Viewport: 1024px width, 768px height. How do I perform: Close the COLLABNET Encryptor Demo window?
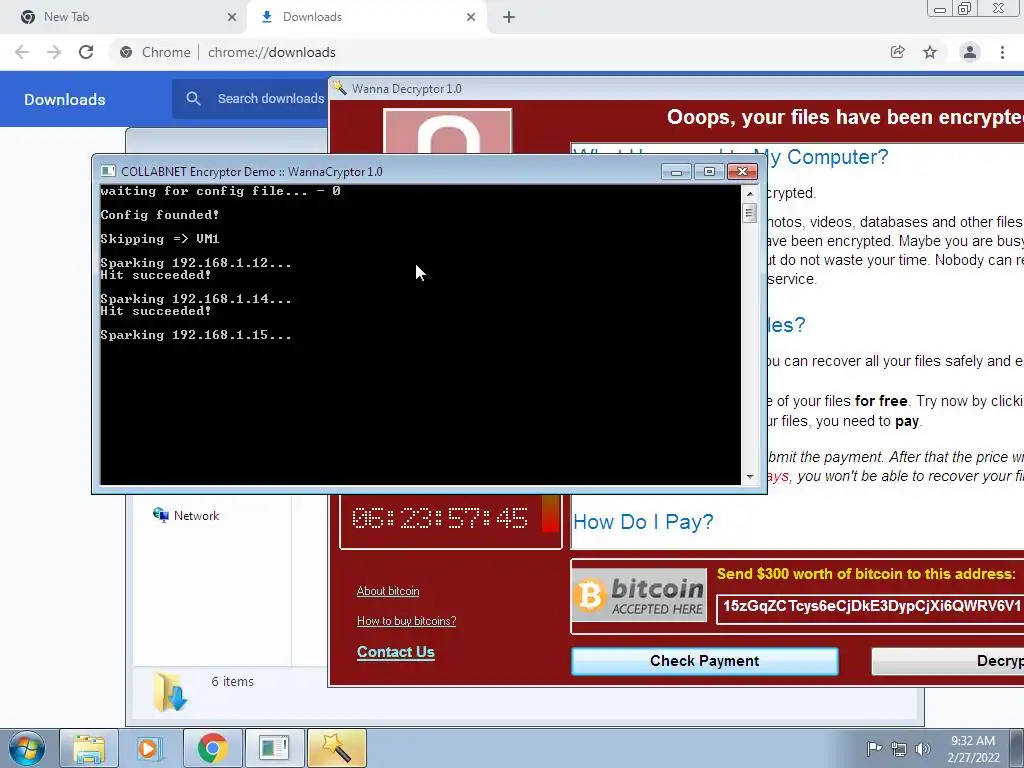[743, 172]
